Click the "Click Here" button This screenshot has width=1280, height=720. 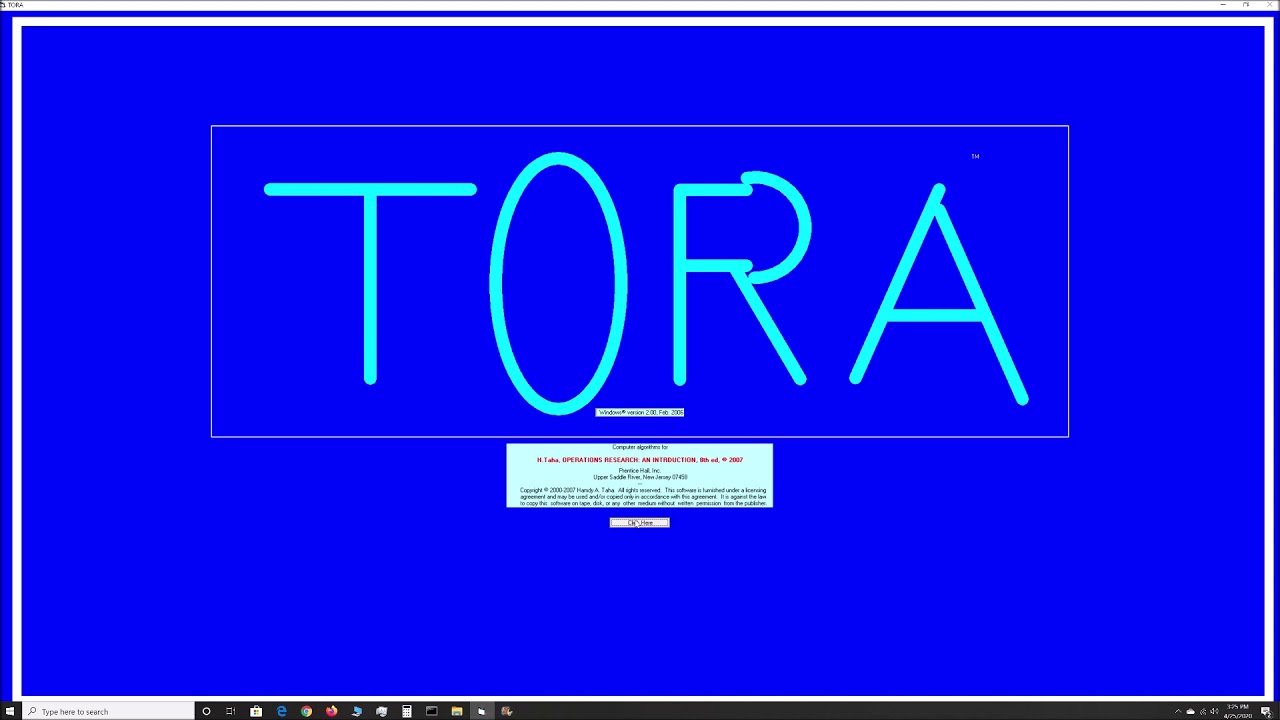(x=640, y=523)
